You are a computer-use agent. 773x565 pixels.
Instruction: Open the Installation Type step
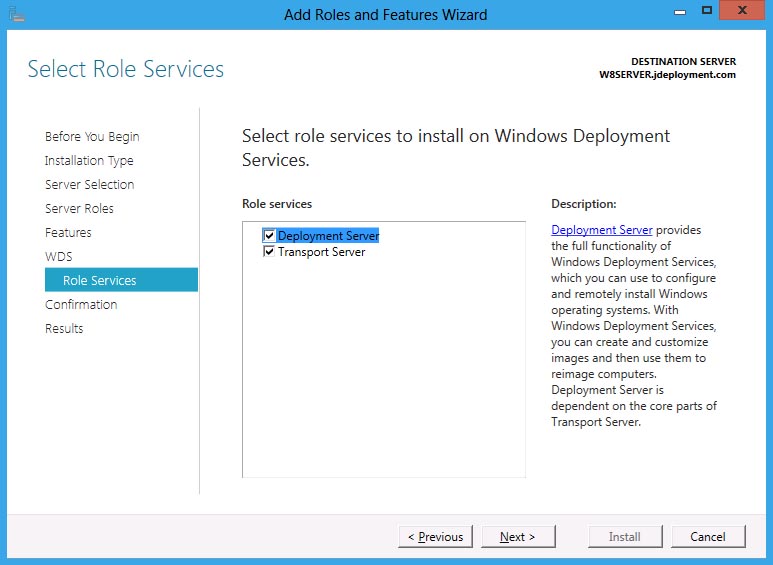click(x=89, y=161)
